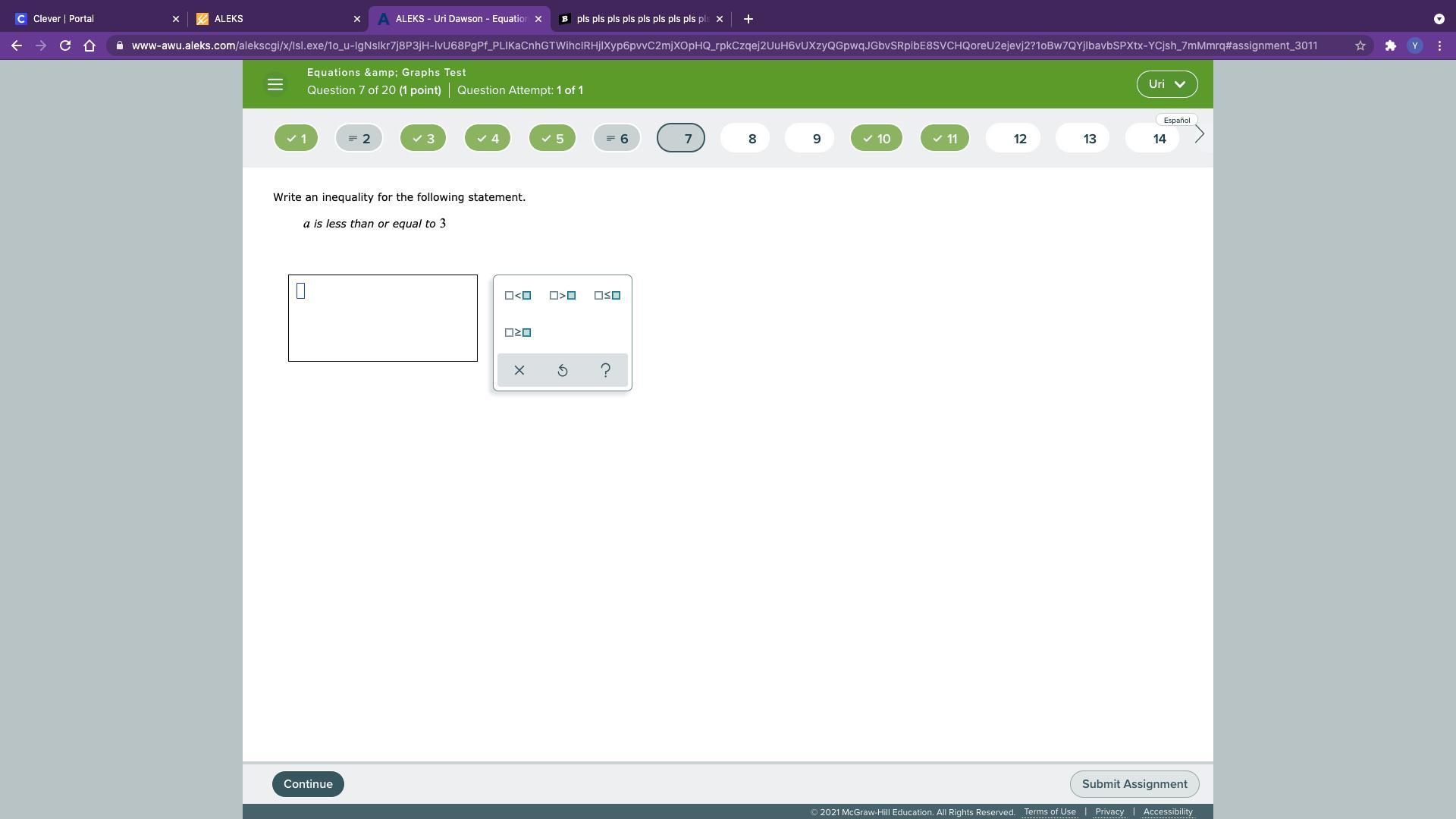The height and width of the screenshot is (819, 1456).
Task: Expand the Uri user dropdown
Action: tap(1166, 85)
